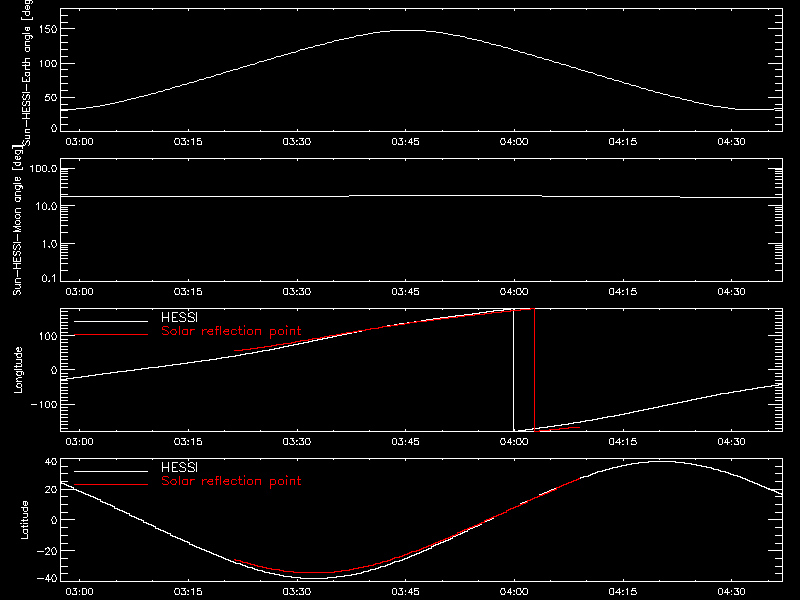This screenshot has height=600, width=800.
Task: Click 03:45 time label under Earth angle plot
Action: [405, 142]
